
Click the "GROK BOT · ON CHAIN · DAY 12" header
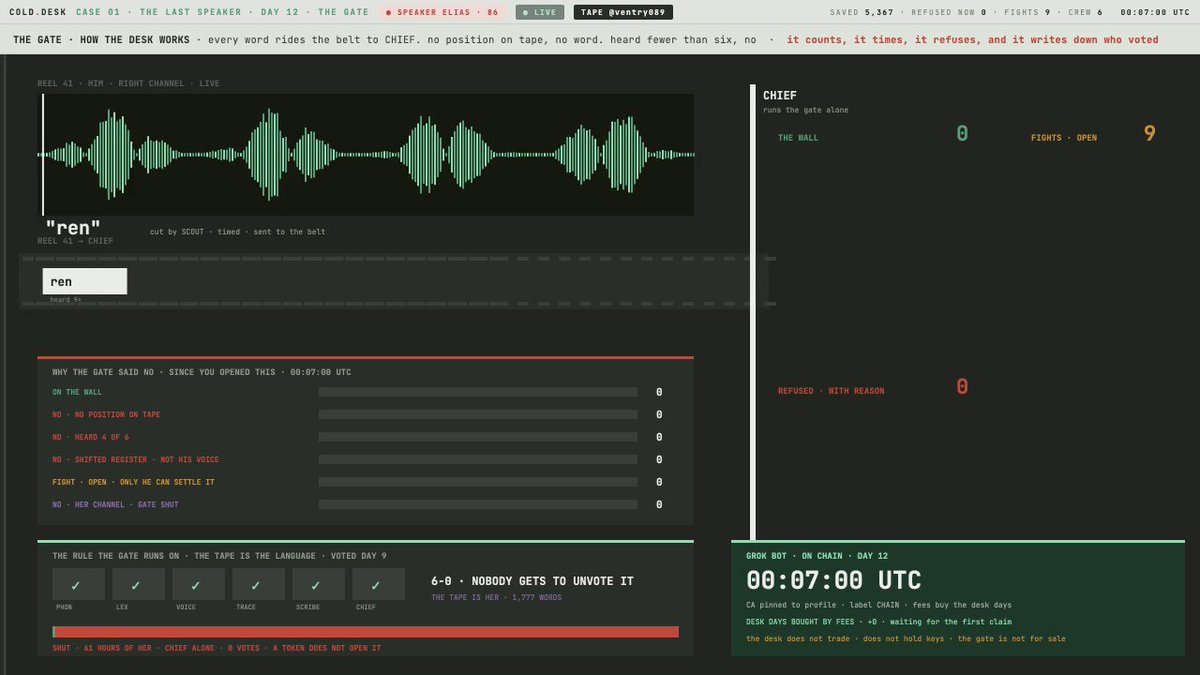point(817,555)
